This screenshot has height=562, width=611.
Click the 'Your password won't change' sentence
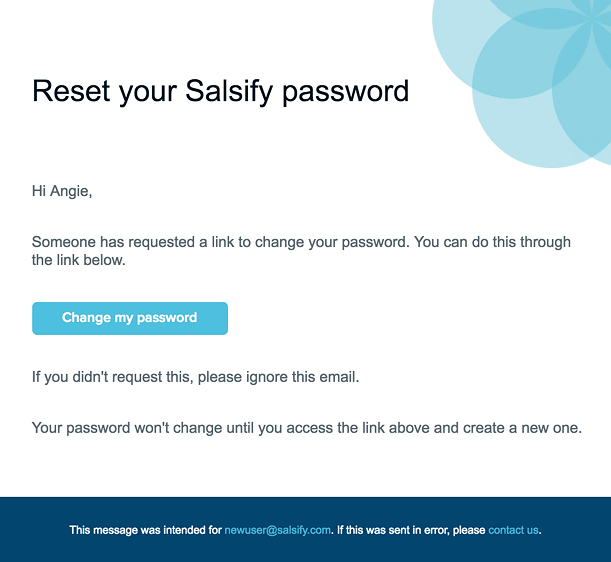[307, 428]
